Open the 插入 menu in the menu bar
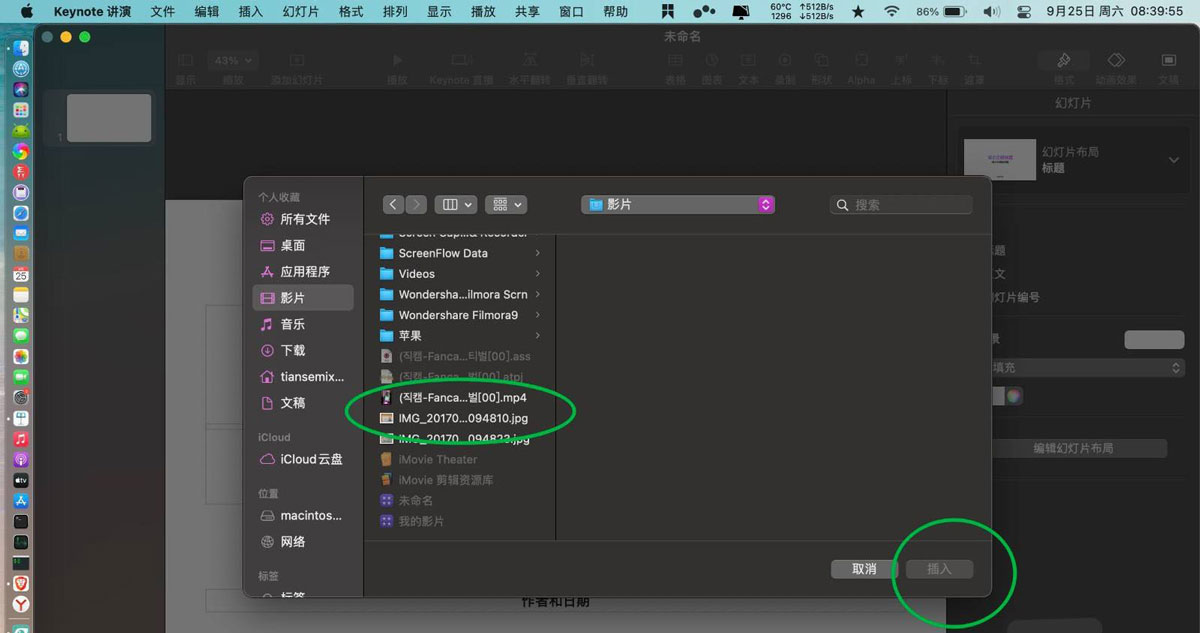The image size is (1200, 633). click(251, 12)
